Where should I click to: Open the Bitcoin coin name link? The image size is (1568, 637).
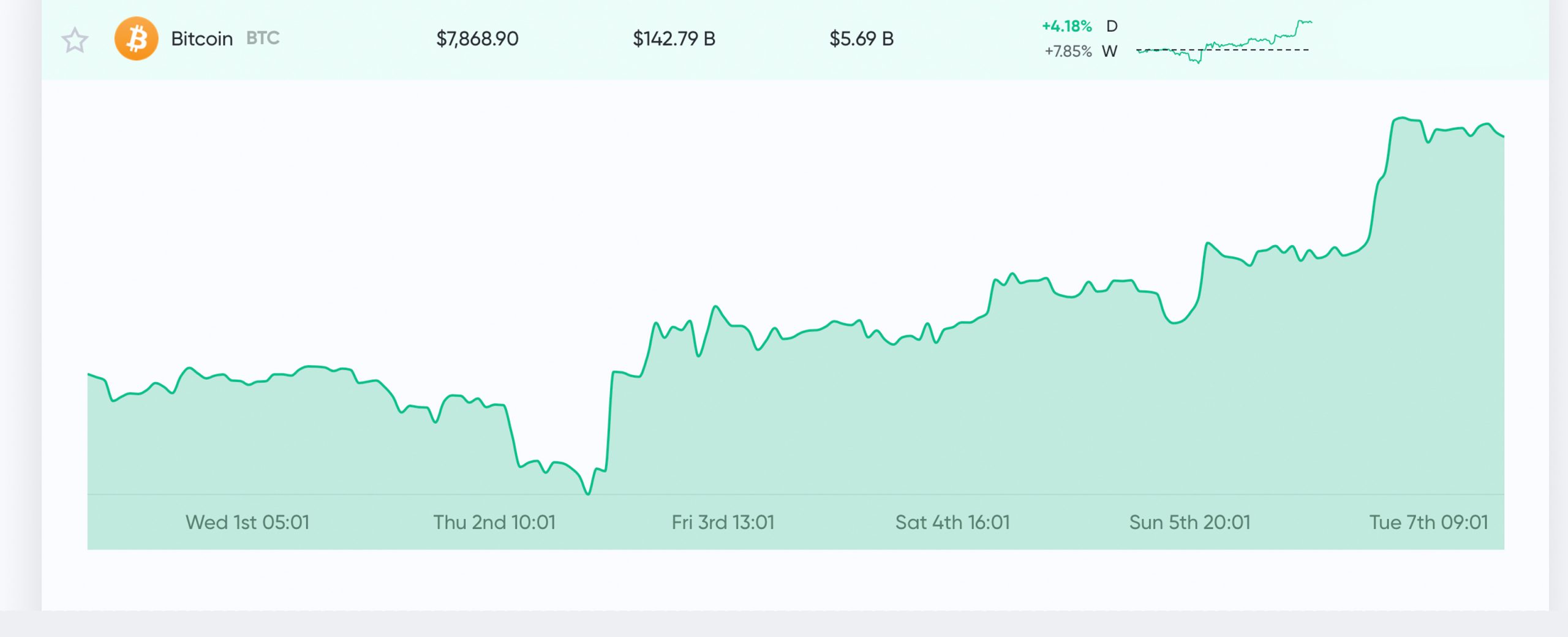click(x=202, y=39)
